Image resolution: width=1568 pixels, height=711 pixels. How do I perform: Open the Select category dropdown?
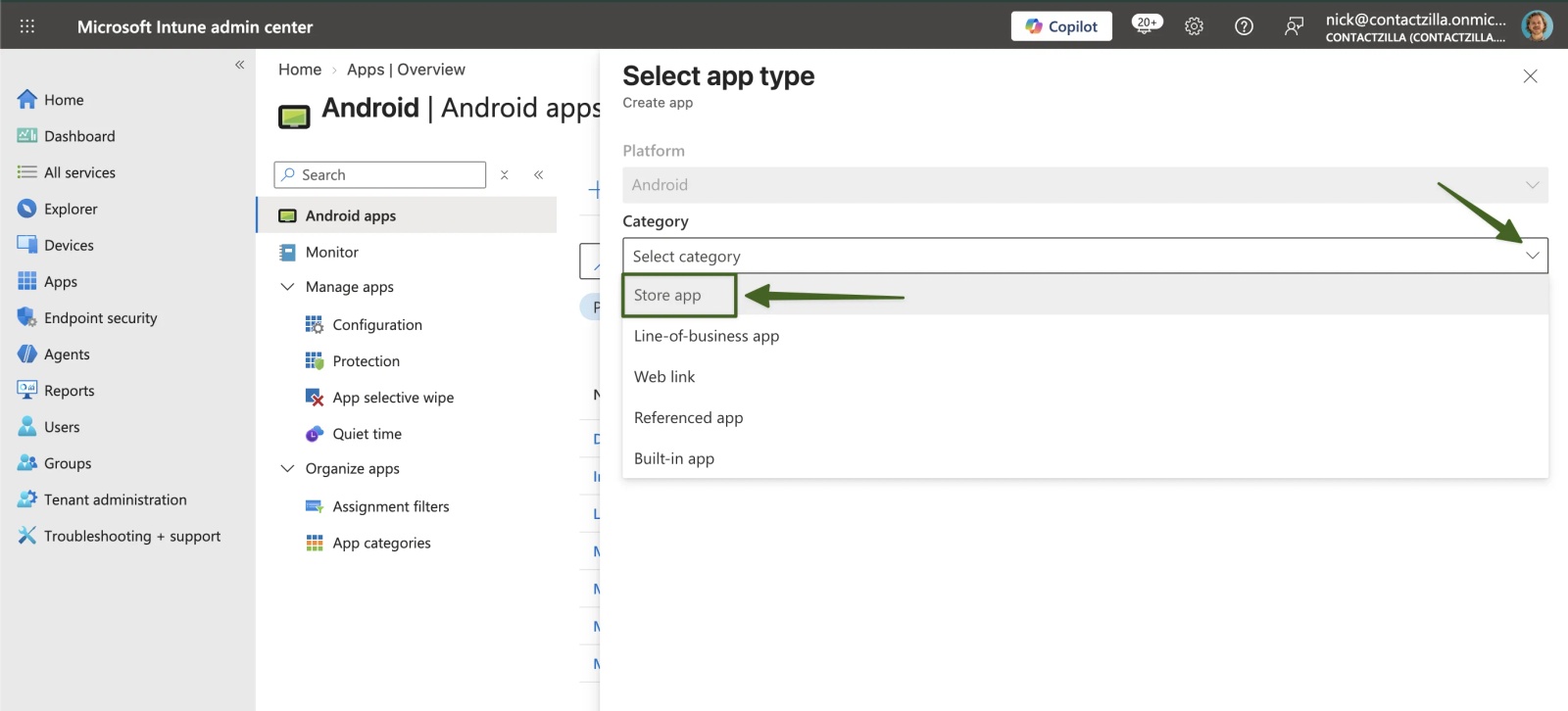pyautogui.click(x=1085, y=256)
